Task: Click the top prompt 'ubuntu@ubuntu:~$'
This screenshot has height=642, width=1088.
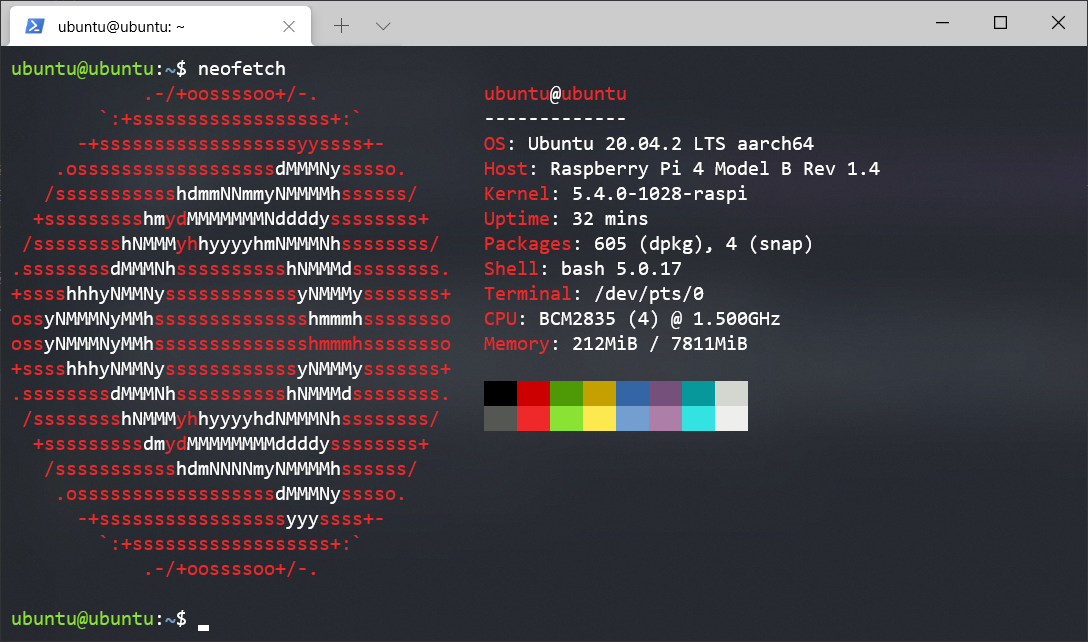Action: 99,69
